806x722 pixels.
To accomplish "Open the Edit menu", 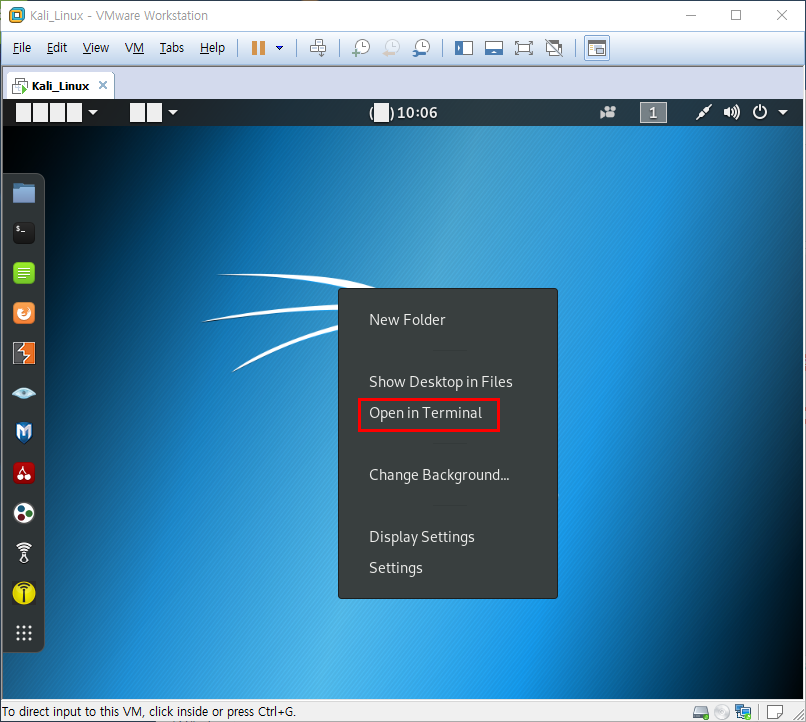I will pyautogui.click(x=57, y=48).
